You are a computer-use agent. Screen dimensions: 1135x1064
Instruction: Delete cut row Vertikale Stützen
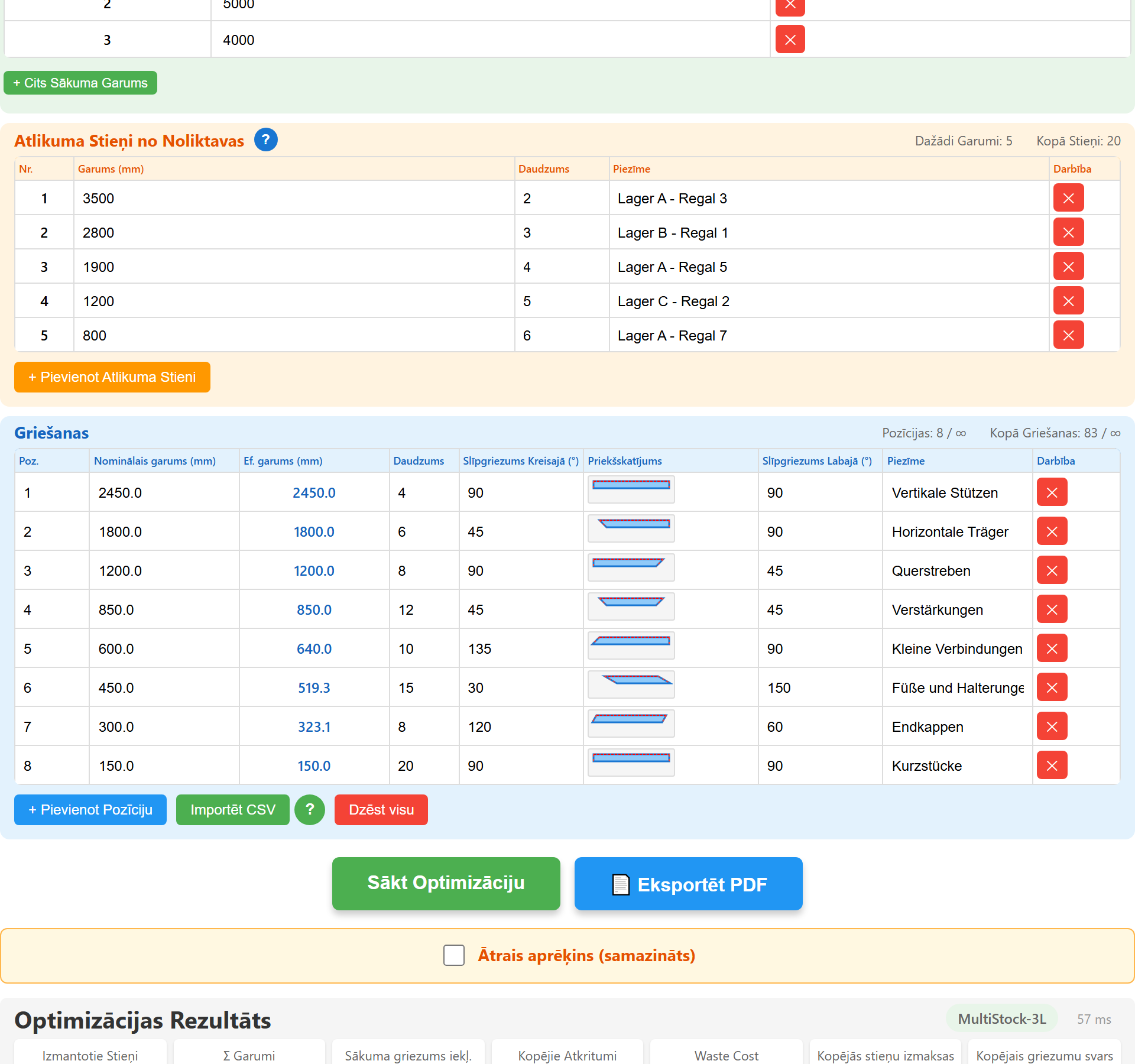(x=1052, y=492)
